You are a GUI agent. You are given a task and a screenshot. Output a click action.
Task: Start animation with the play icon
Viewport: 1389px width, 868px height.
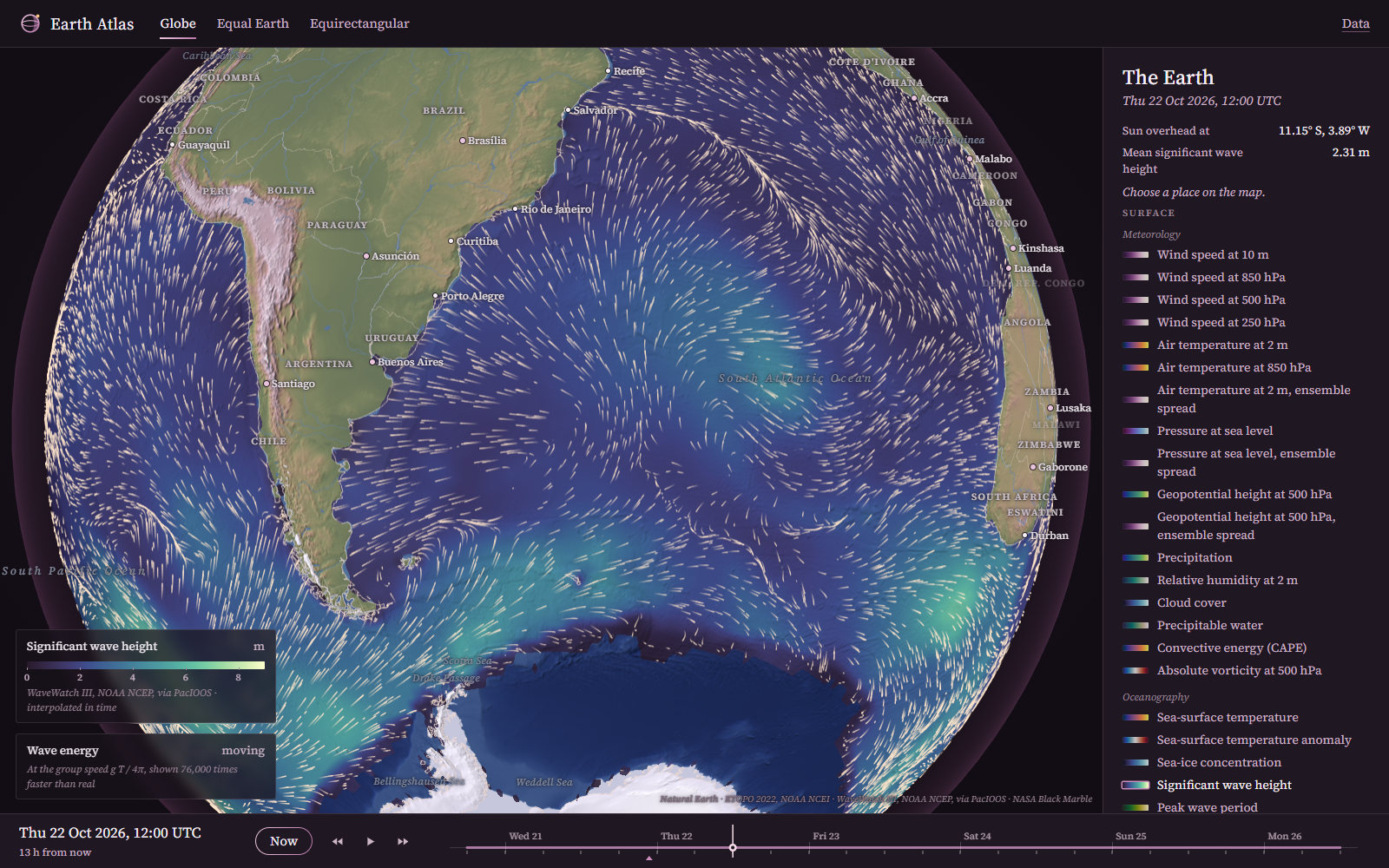click(x=371, y=841)
